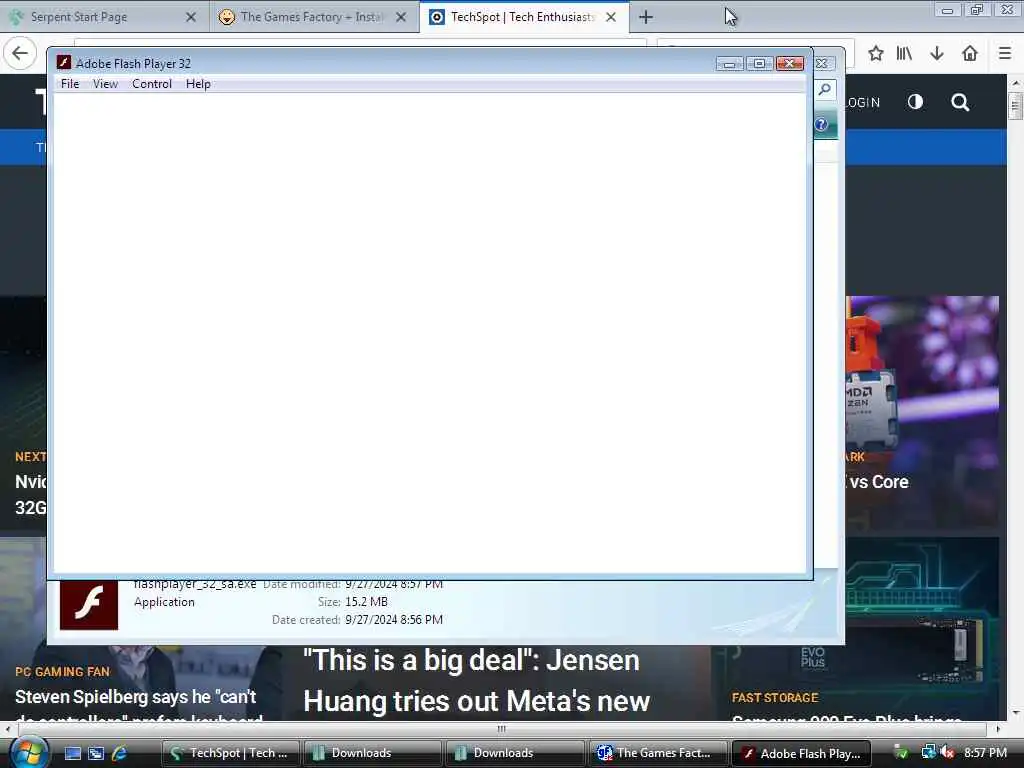1024x768 pixels.
Task: Launch Internet Explorer from quick launch
Action: [x=120, y=753]
